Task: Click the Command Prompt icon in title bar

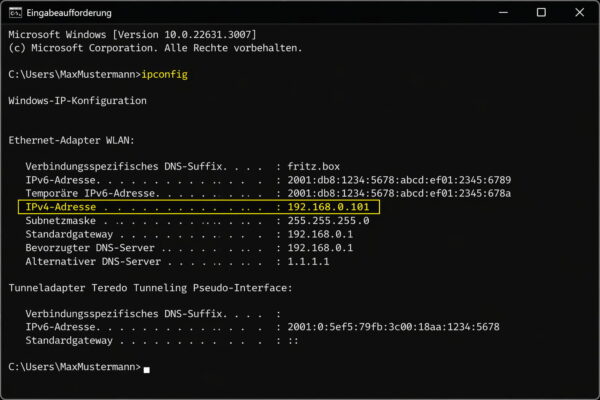Action: (15, 13)
